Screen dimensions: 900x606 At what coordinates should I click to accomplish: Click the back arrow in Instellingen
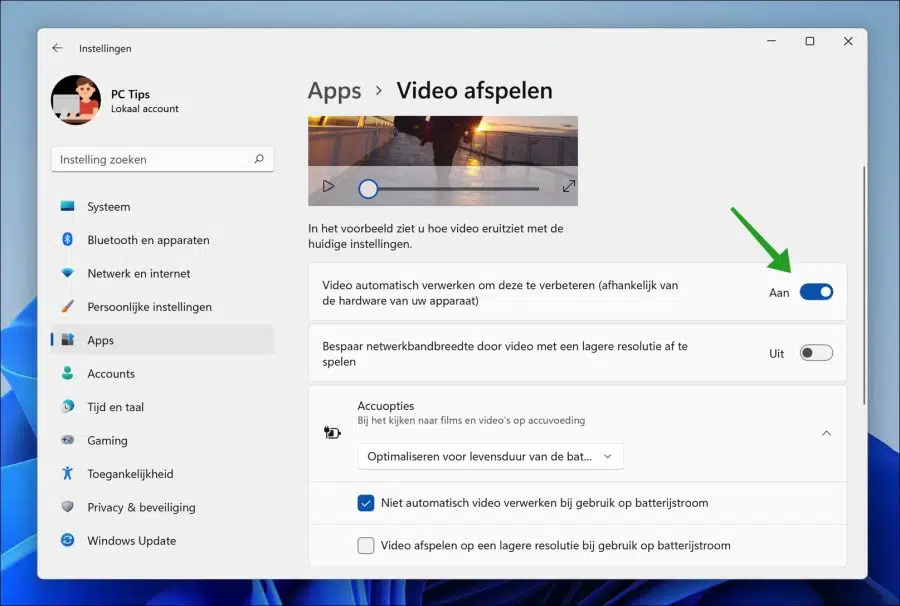point(57,48)
